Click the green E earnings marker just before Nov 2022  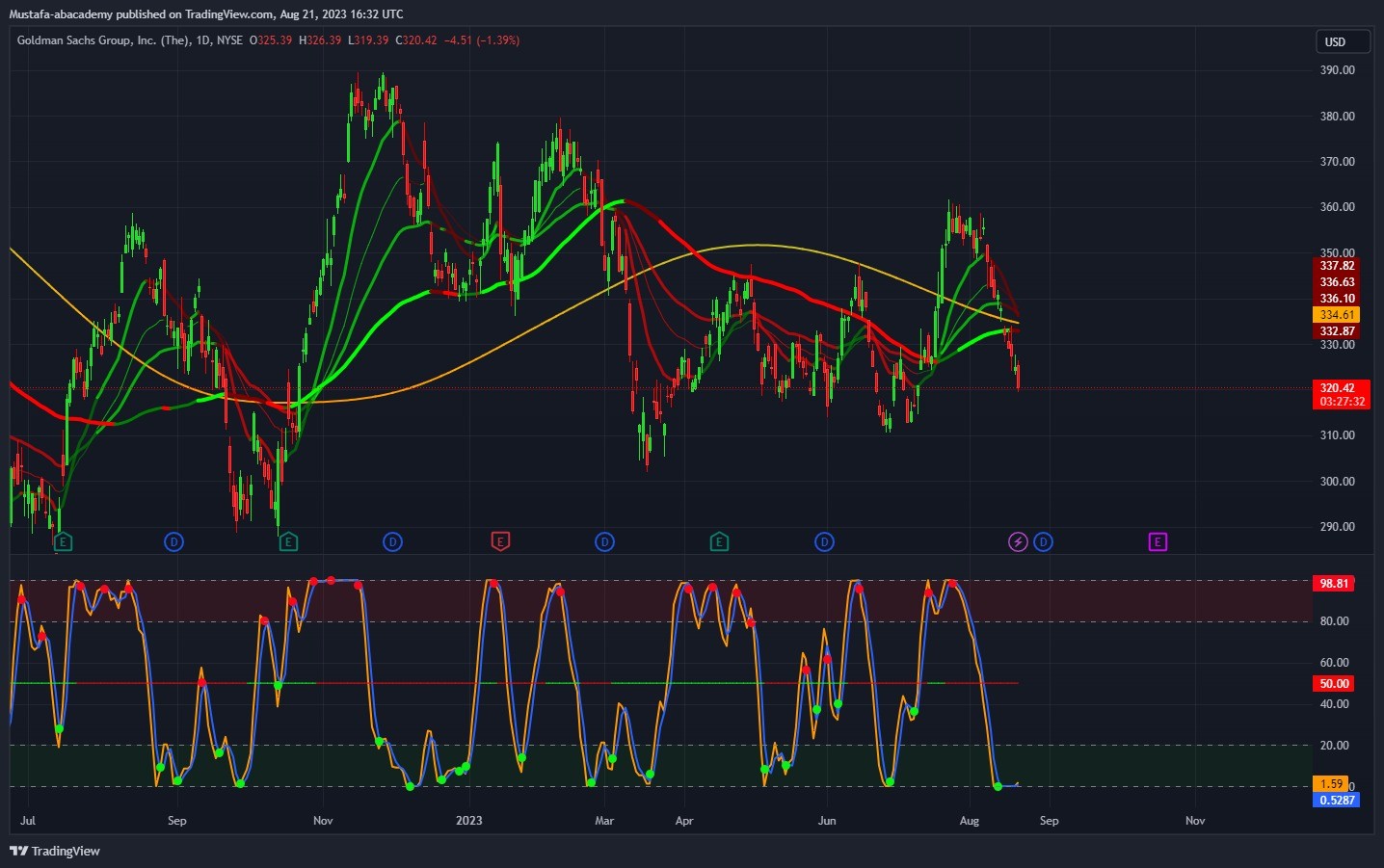(288, 542)
